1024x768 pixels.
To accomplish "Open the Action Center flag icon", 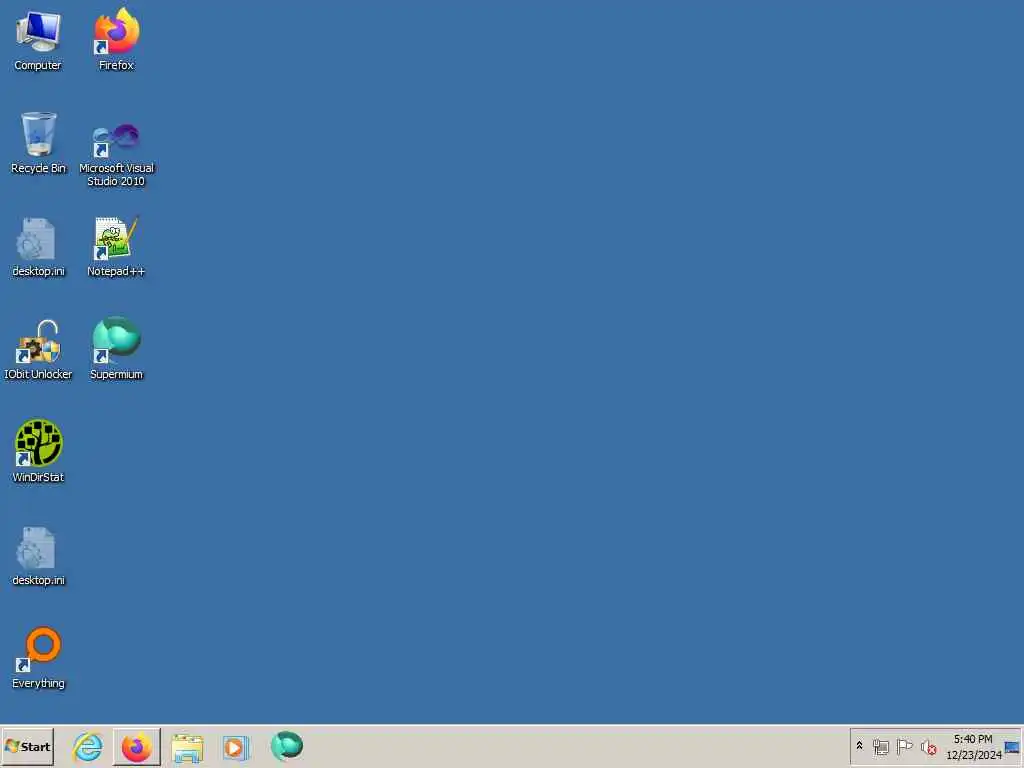I will coord(904,746).
